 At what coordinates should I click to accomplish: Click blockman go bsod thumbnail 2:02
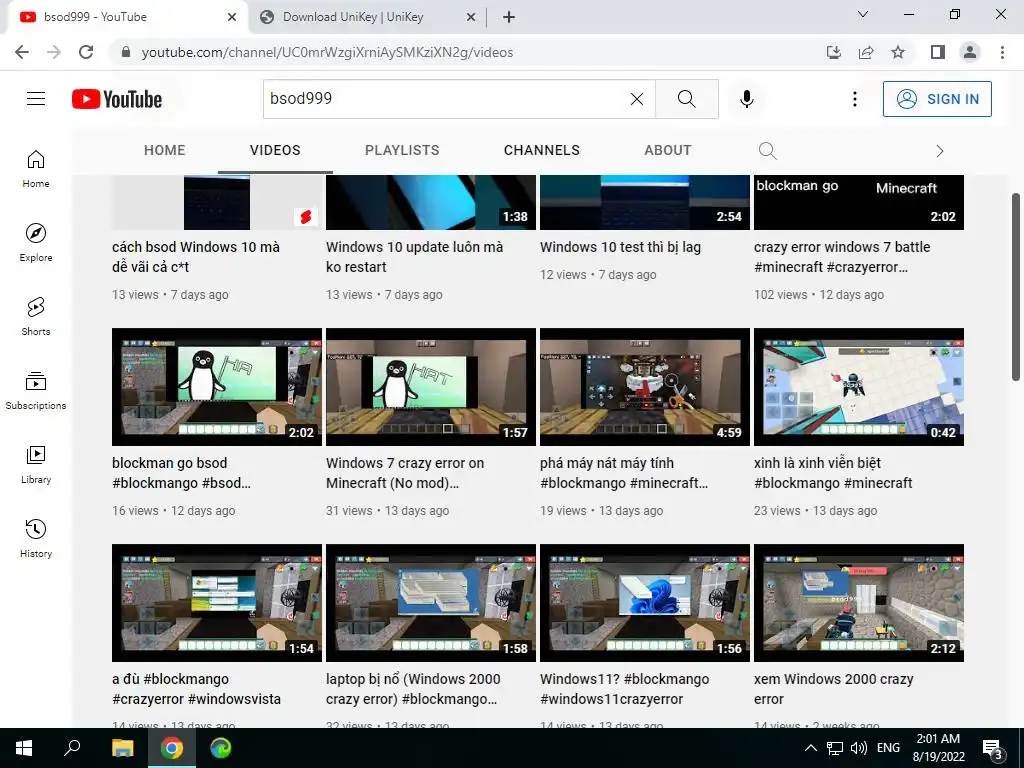[217, 387]
